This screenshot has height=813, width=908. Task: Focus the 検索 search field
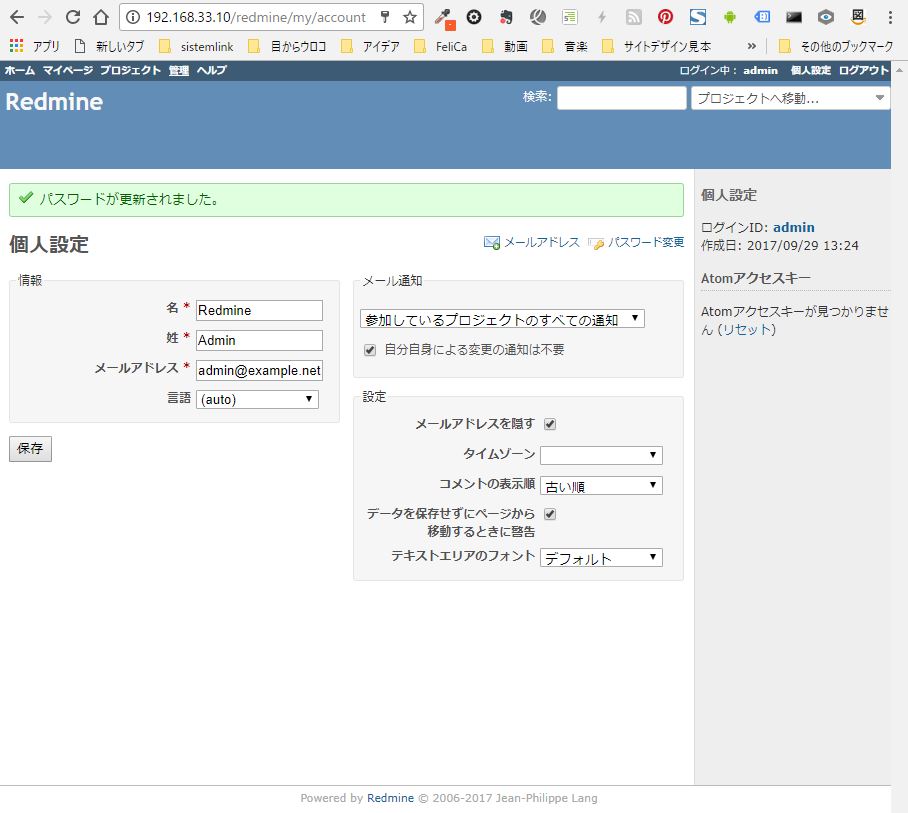click(621, 98)
